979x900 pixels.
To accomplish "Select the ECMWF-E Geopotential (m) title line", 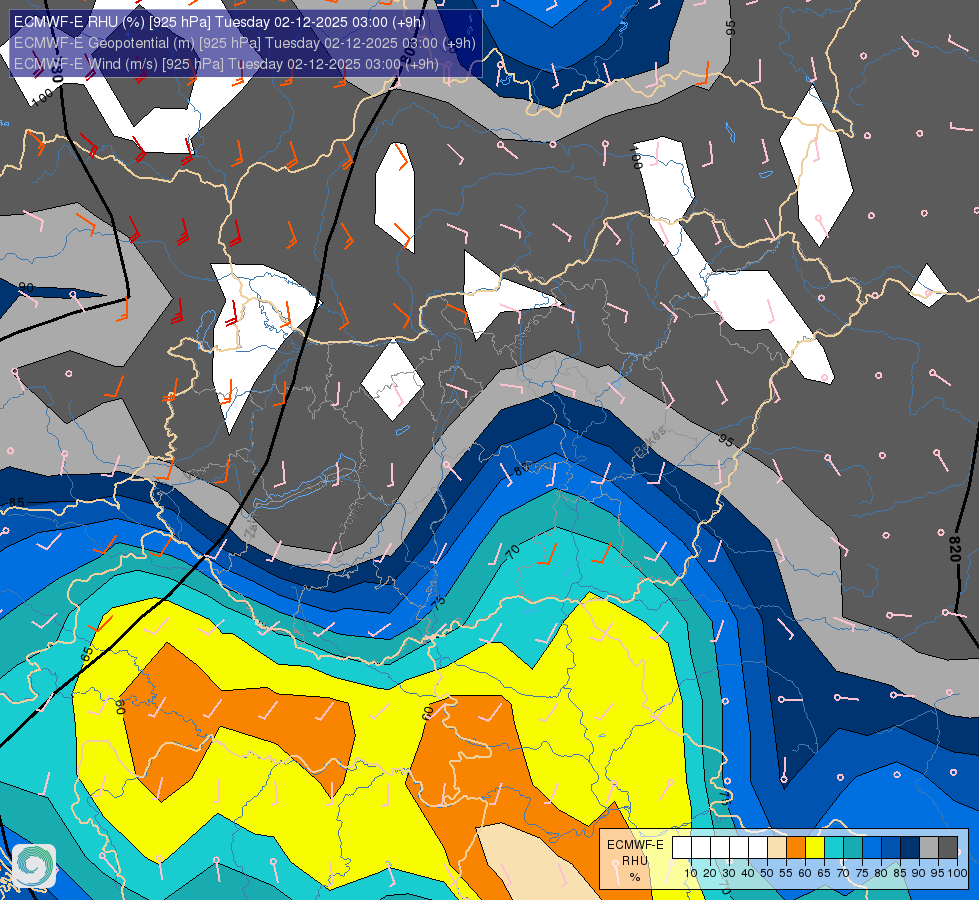I will pos(245,43).
